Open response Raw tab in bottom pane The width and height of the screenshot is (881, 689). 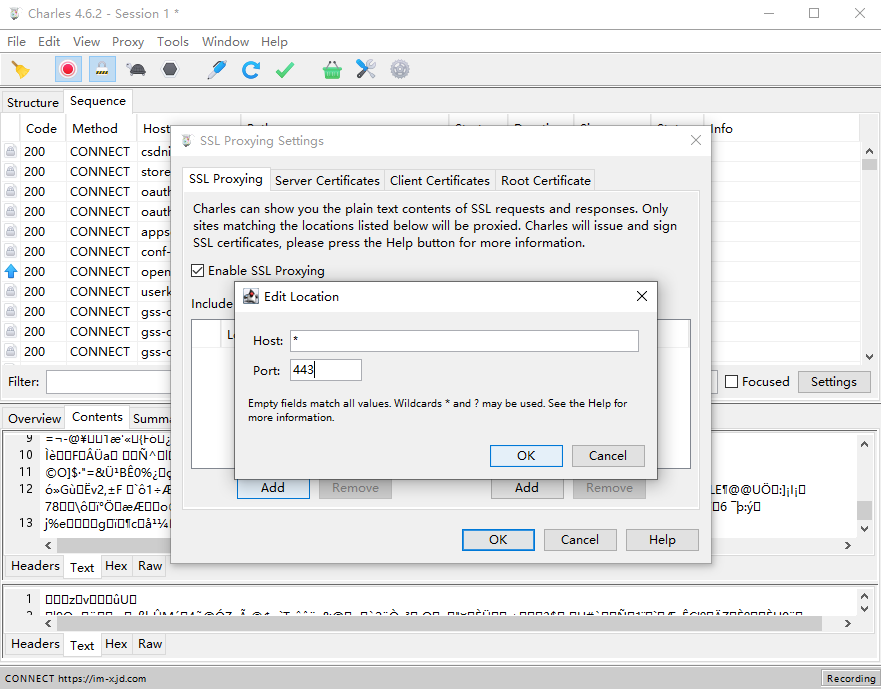pos(150,644)
